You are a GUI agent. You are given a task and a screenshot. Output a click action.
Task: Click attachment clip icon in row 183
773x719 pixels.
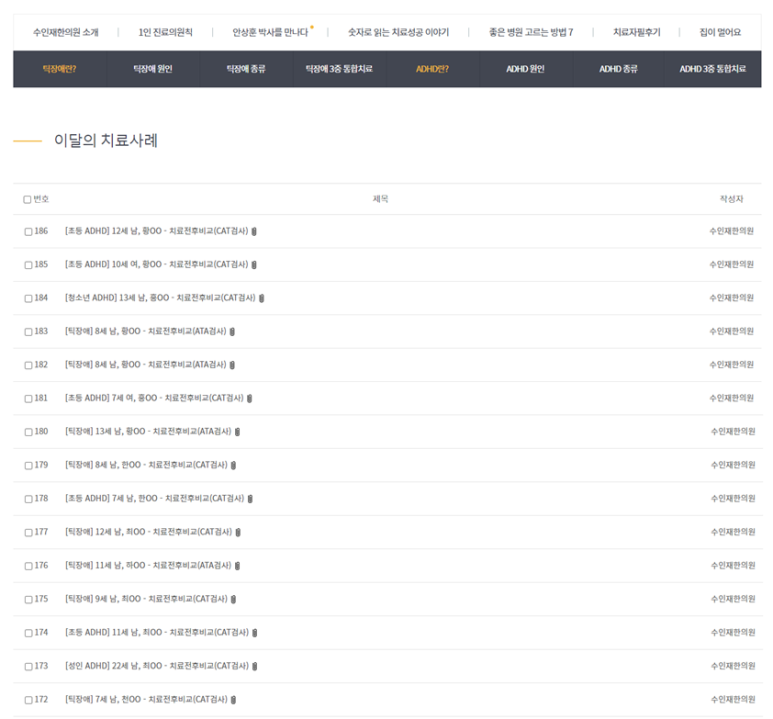coord(232,331)
